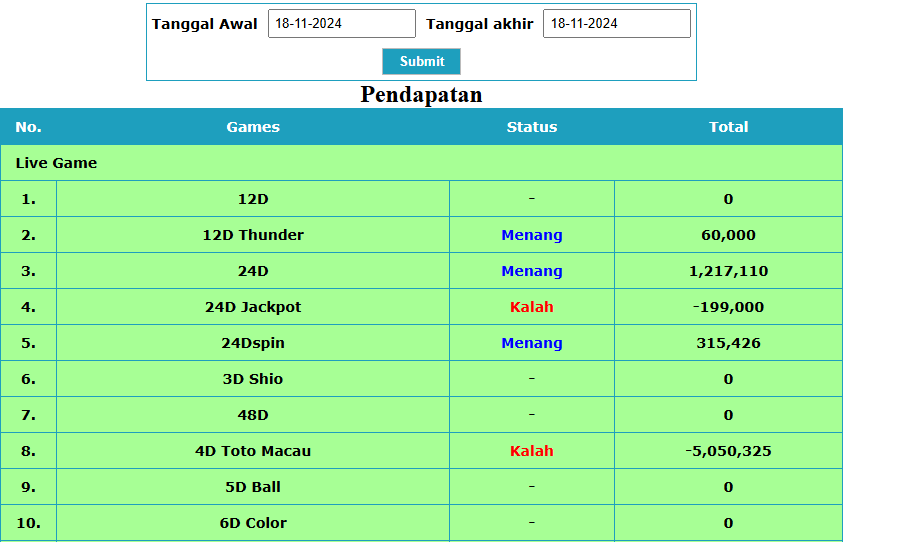Select the 12D Thunder game cell
The height and width of the screenshot is (542, 903).
point(253,235)
